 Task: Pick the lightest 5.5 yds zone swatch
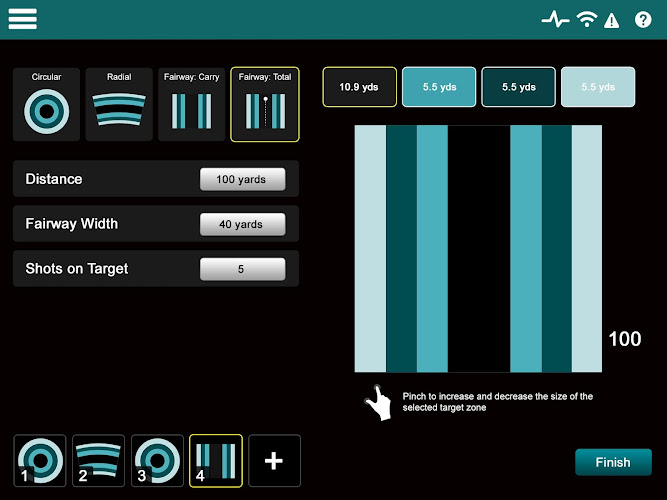pyautogui.click(x=598, y=87)
